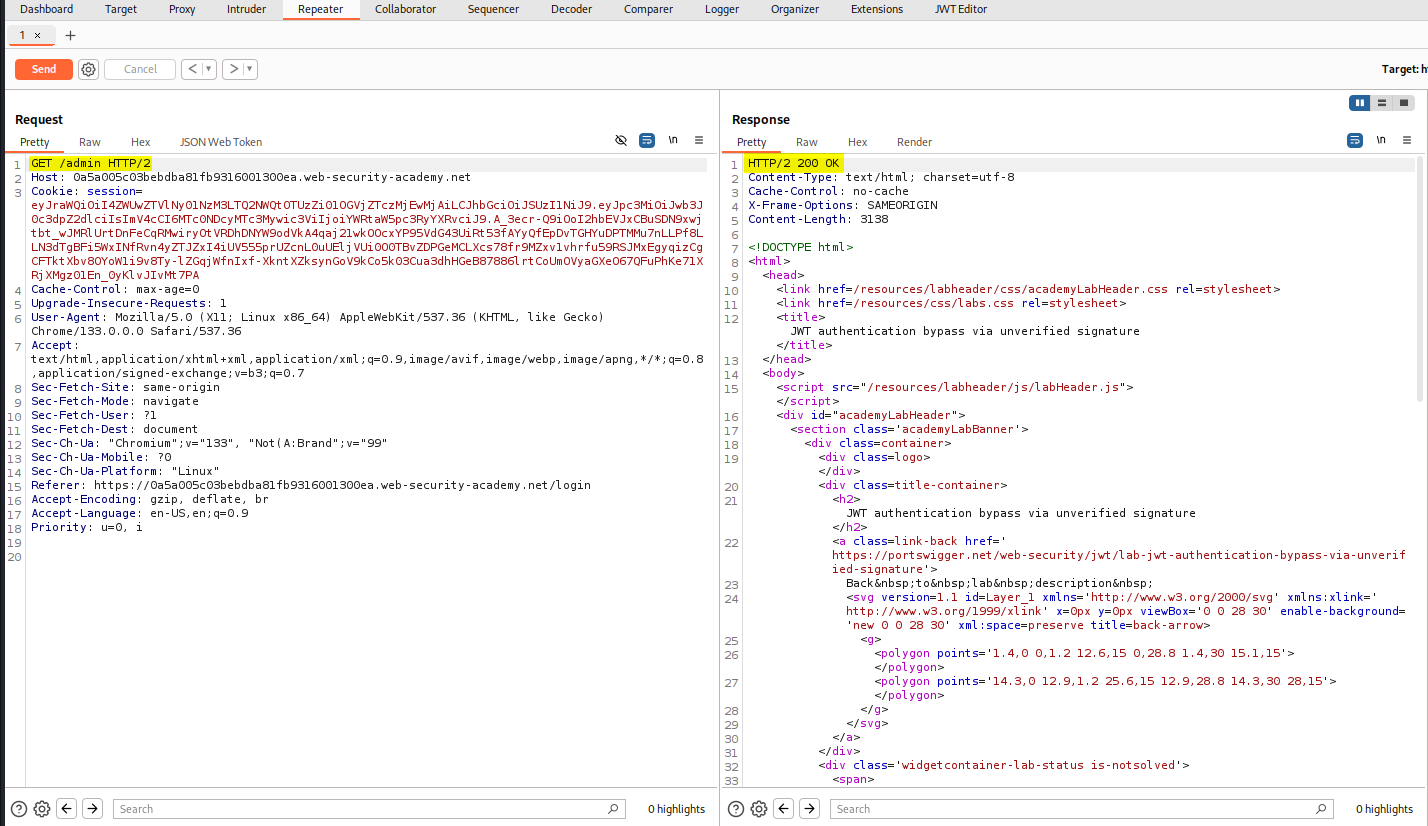Screen dimensions: 1428x826
Task: Close Repeater tab 1
Action: coord(38,35)
